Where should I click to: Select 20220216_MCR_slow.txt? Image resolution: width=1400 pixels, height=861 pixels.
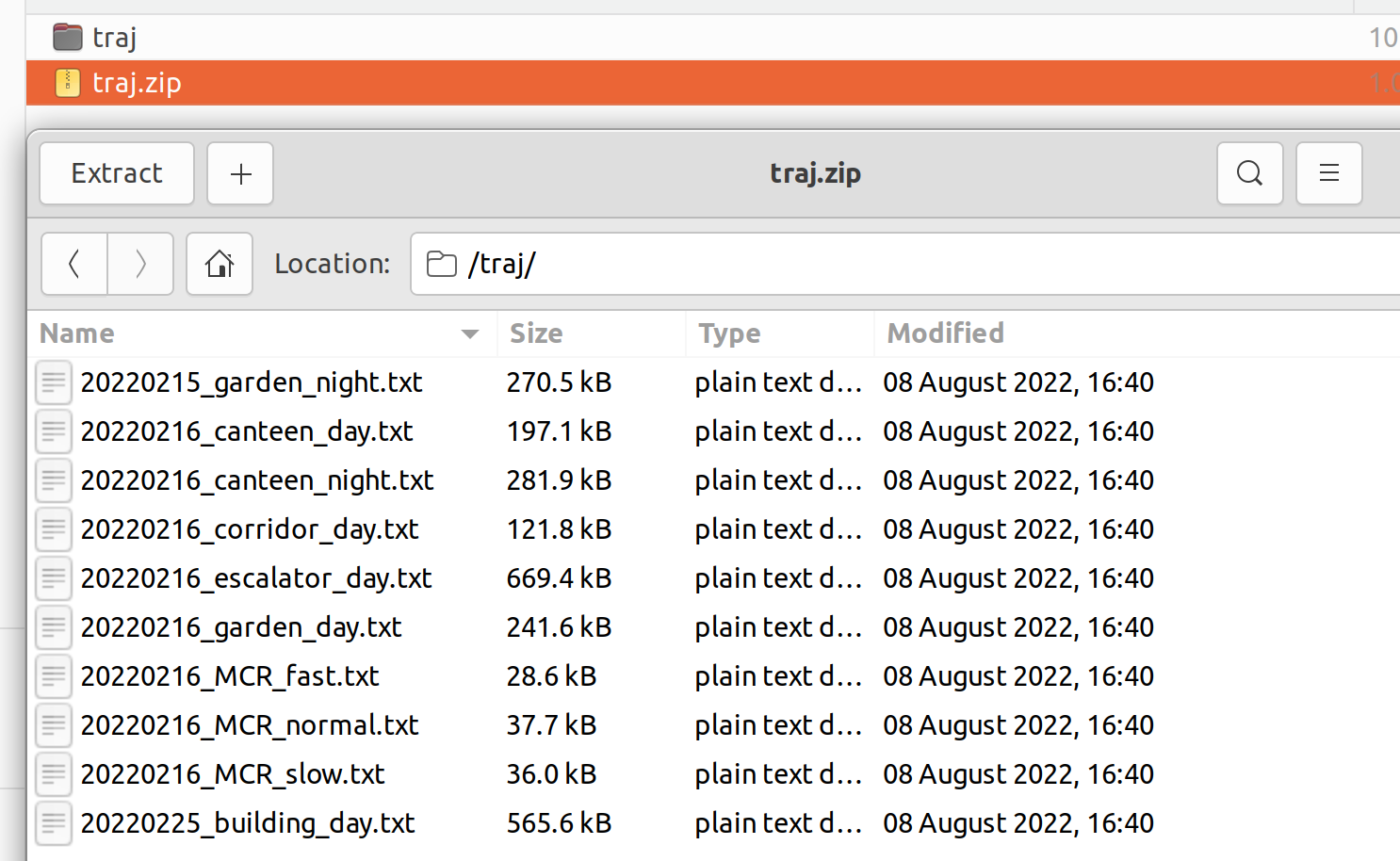coord(232,774)
